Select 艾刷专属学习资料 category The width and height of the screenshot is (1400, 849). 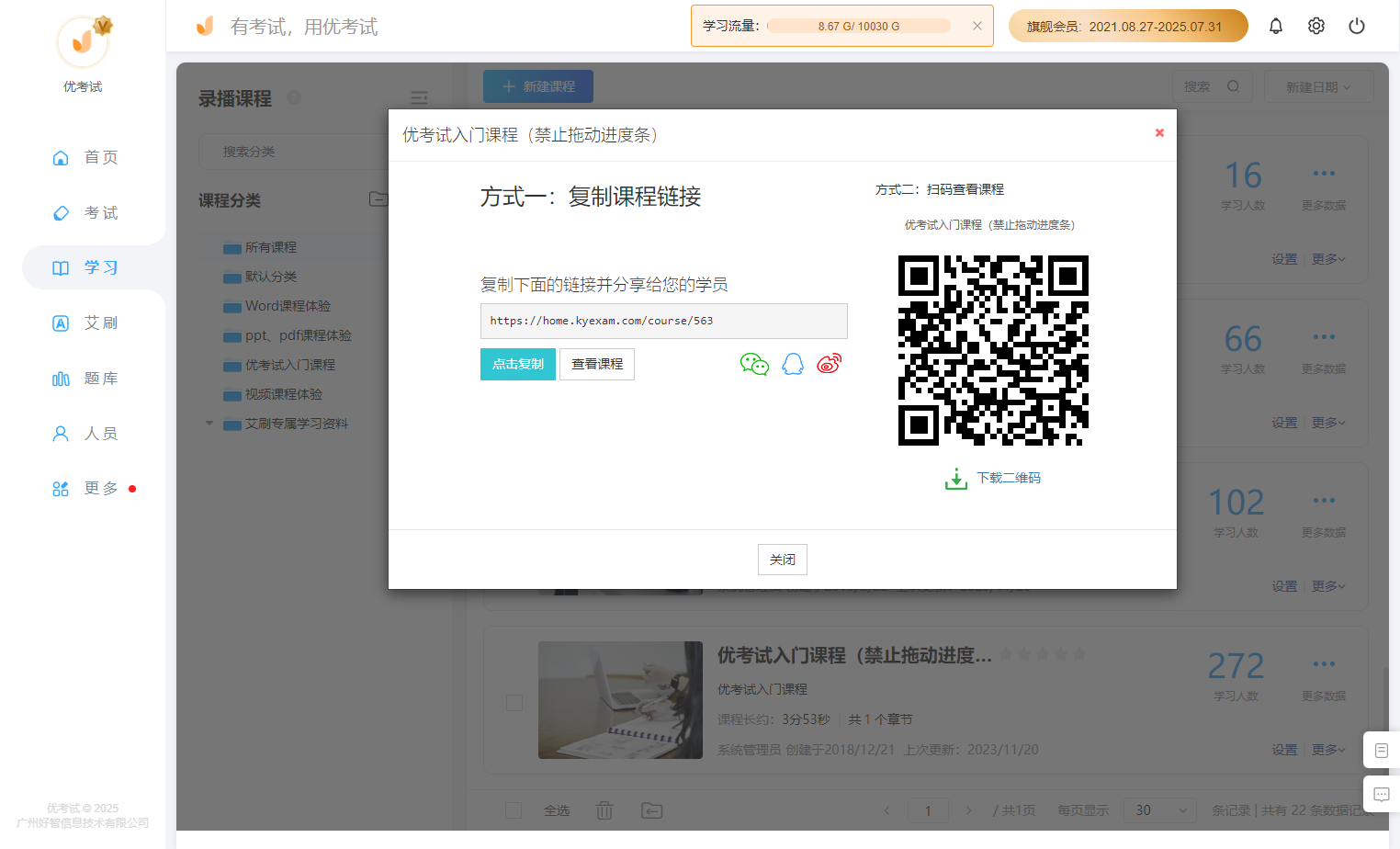click(x=297, y=424)
